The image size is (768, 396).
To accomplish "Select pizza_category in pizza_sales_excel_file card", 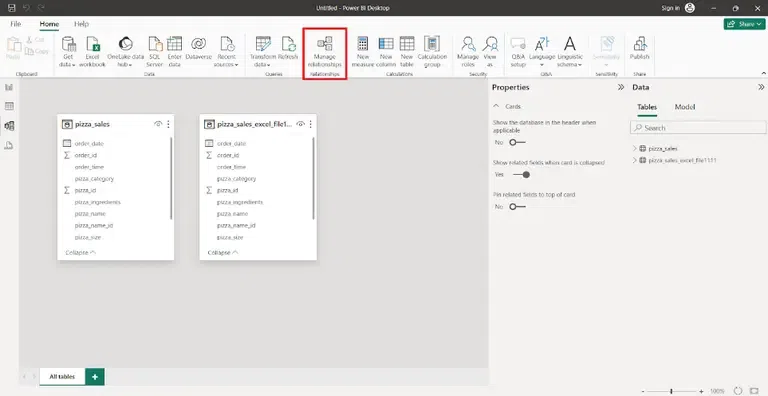I will tap(237, 179).
